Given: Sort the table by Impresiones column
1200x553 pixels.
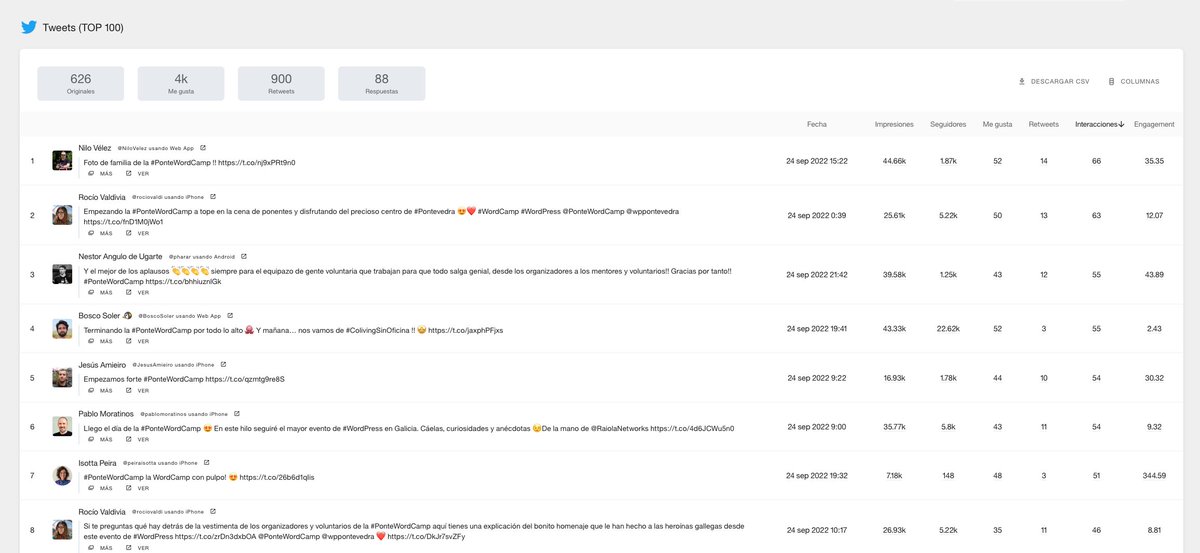Looking at the screenshot, I should pos(894,124).
